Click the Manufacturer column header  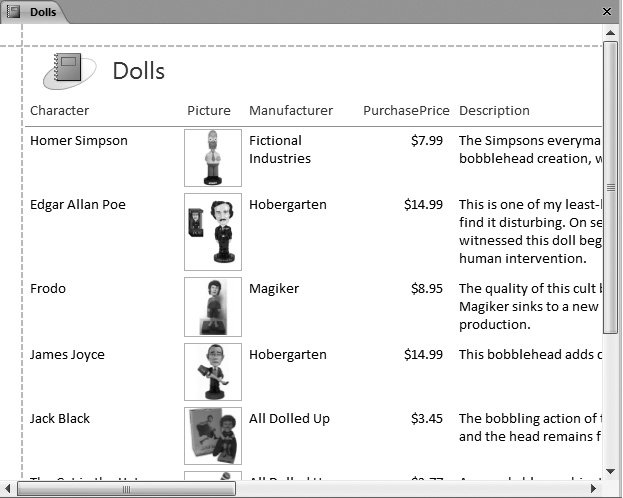tap(290, 111)
